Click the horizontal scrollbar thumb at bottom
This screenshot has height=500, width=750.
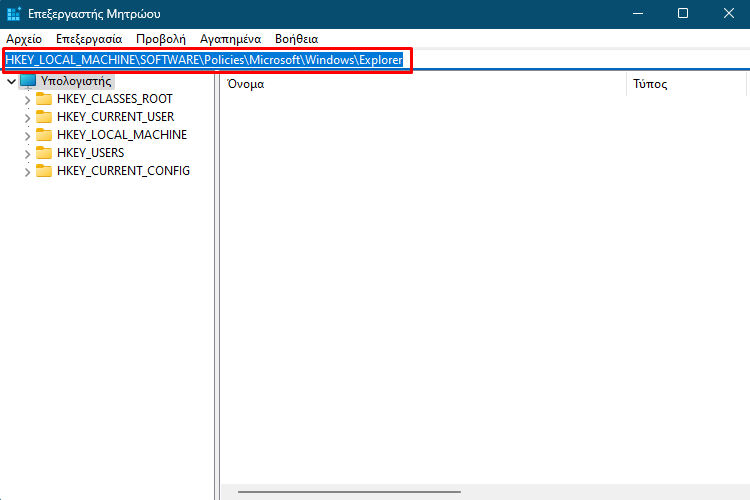[x=349, y=491]
